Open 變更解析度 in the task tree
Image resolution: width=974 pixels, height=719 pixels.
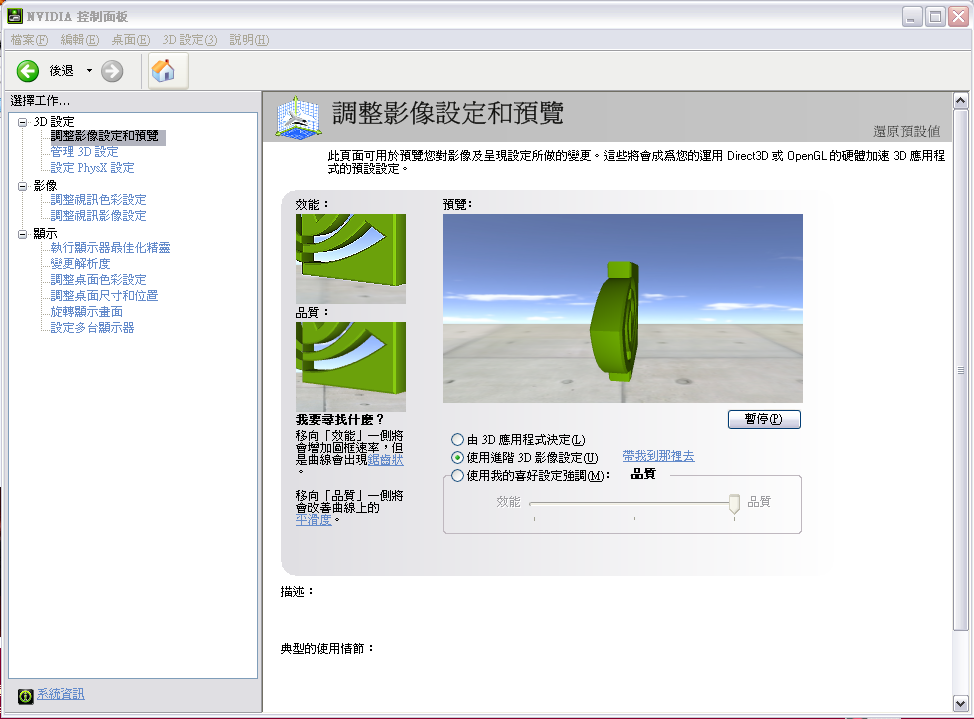80,264
